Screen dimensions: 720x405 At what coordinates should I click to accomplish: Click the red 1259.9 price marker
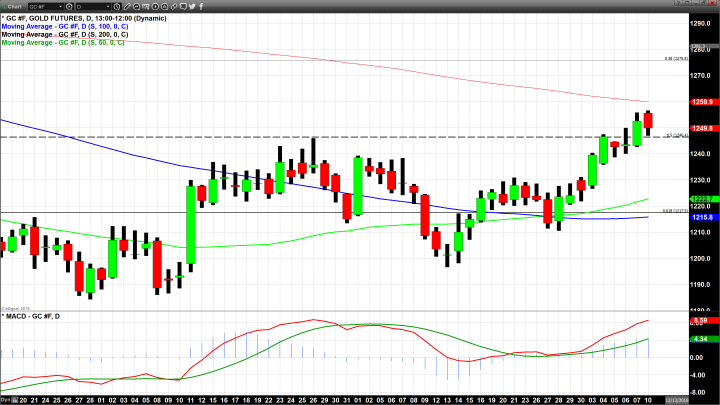(703, 102)
